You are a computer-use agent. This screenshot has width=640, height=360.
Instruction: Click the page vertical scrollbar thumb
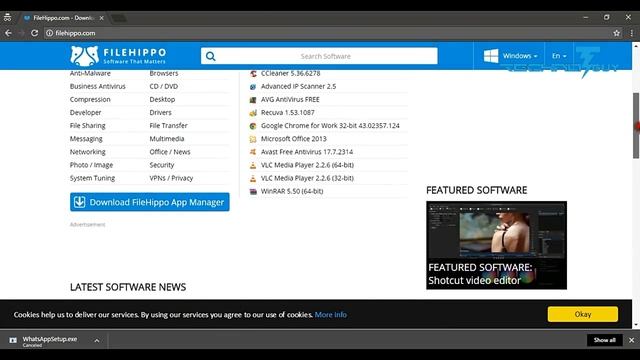(636, 126)
